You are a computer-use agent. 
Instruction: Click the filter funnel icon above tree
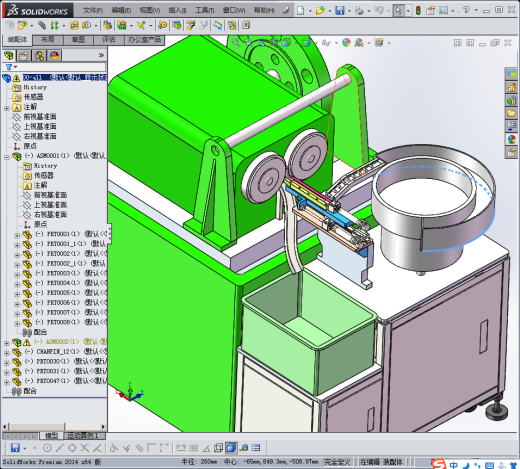click(x=9, y=67)
